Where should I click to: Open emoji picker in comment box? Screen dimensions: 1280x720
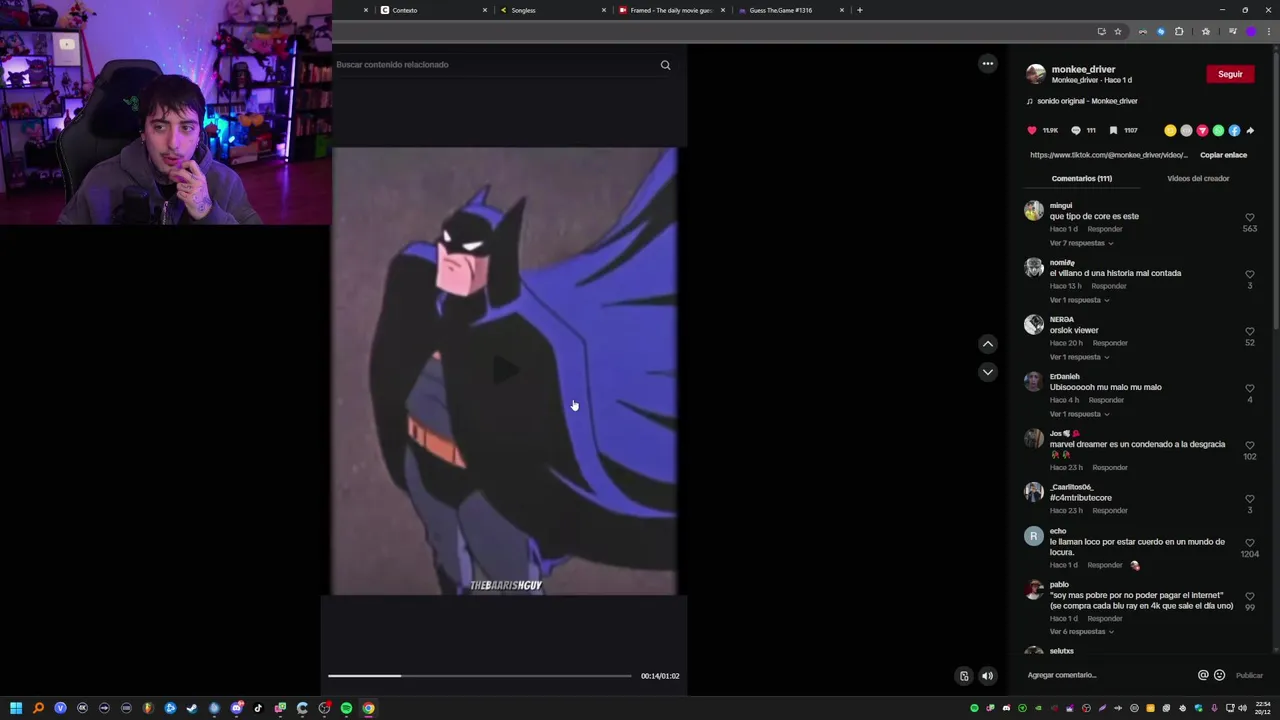[x=1219, y=675]
